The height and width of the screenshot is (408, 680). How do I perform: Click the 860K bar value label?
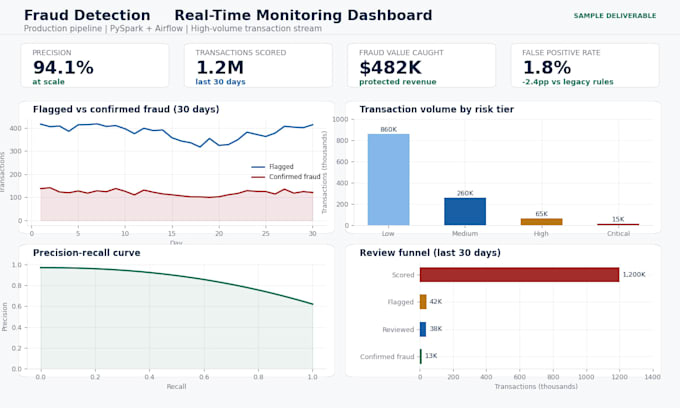(x=389, y=129)
